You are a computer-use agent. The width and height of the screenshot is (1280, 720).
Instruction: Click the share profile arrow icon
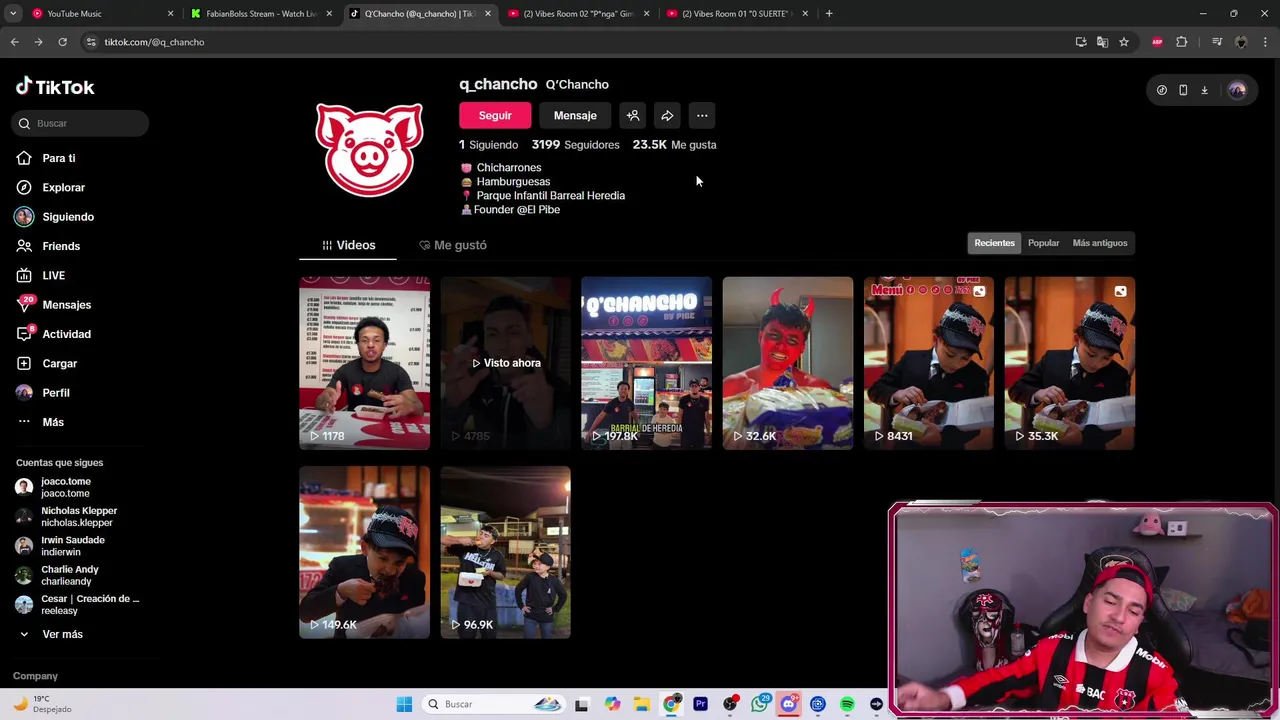click(667, 116)
